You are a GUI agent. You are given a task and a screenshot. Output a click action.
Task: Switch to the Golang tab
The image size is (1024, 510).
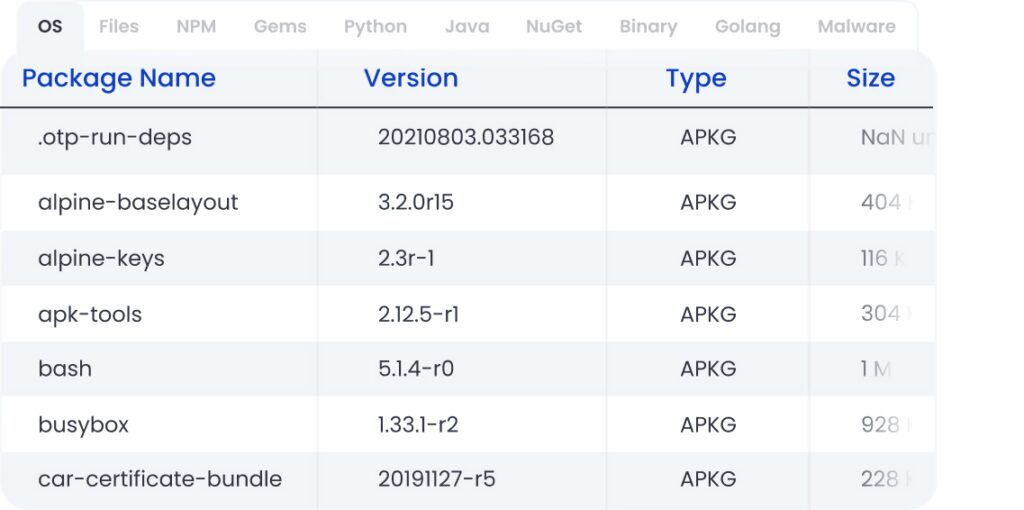pos(748,27)
